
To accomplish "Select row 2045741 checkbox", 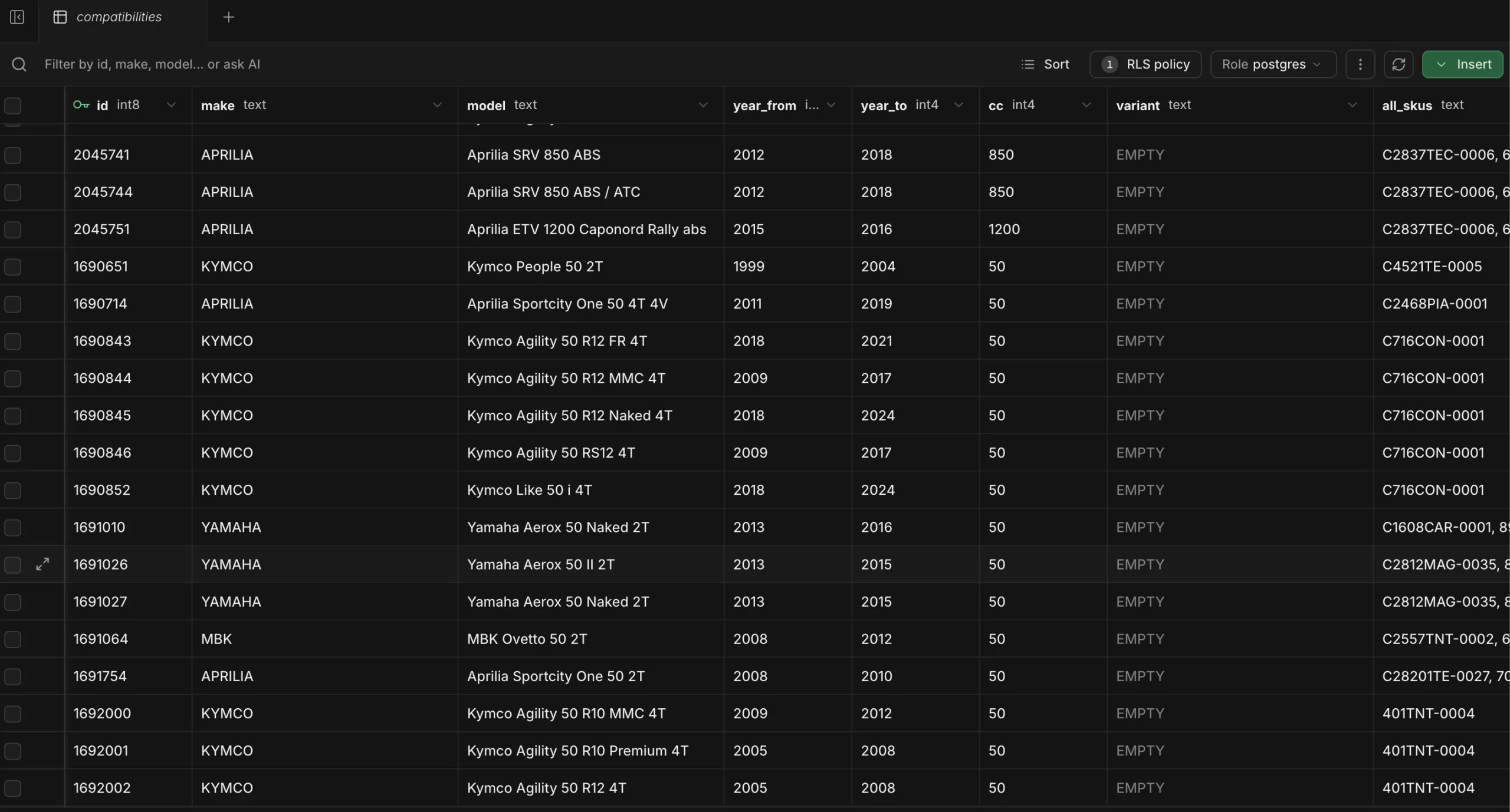I will [13, 155].
